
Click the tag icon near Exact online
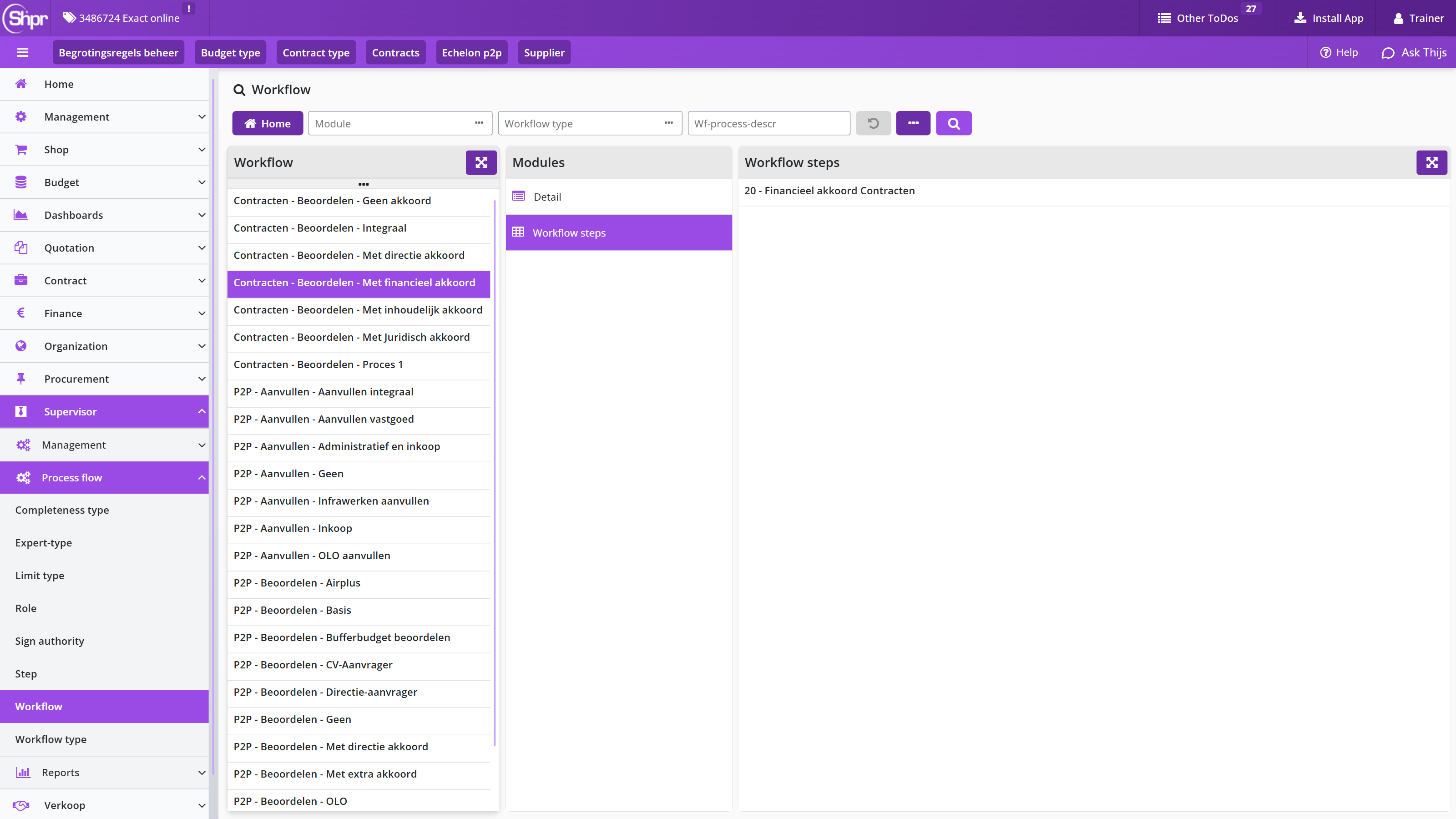click(x=69, y=18)
